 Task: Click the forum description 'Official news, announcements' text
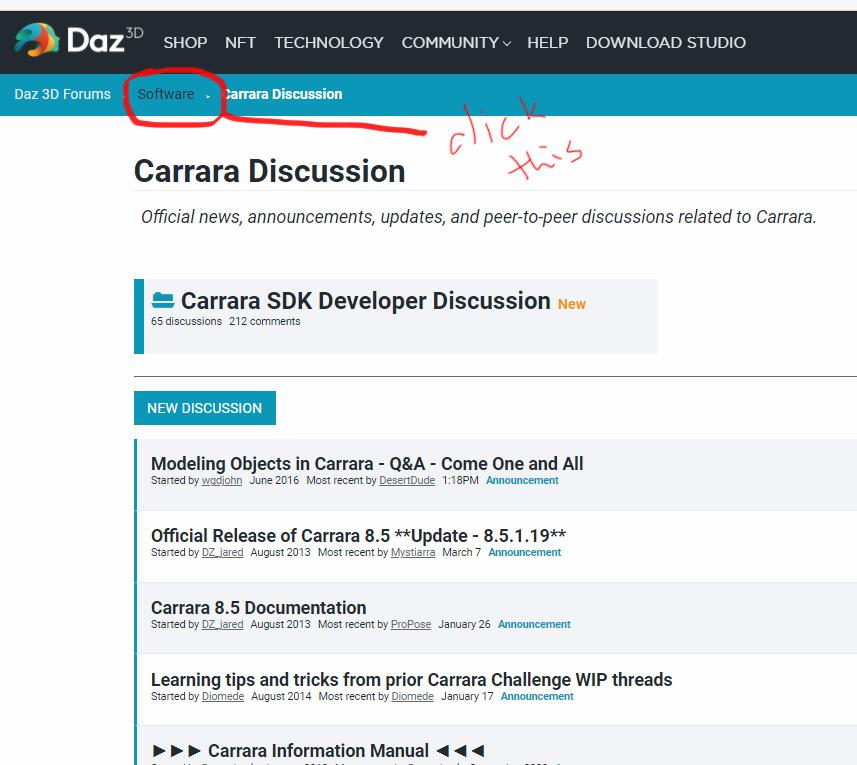click(x=478, y=217)
